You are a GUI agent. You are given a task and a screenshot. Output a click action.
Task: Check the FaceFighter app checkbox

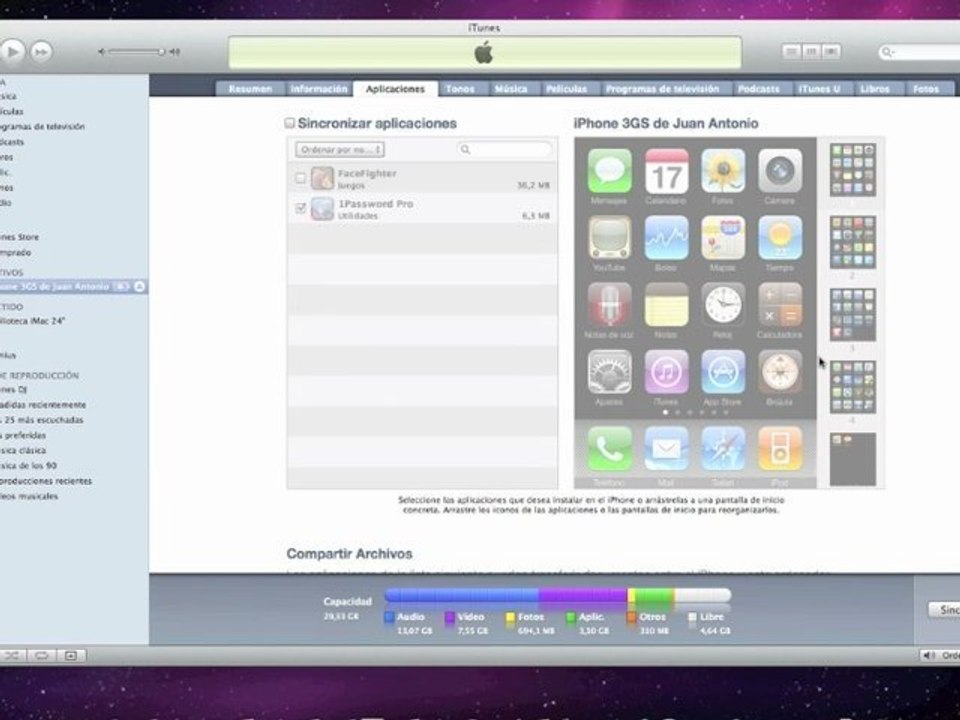[x=300, y=178]
